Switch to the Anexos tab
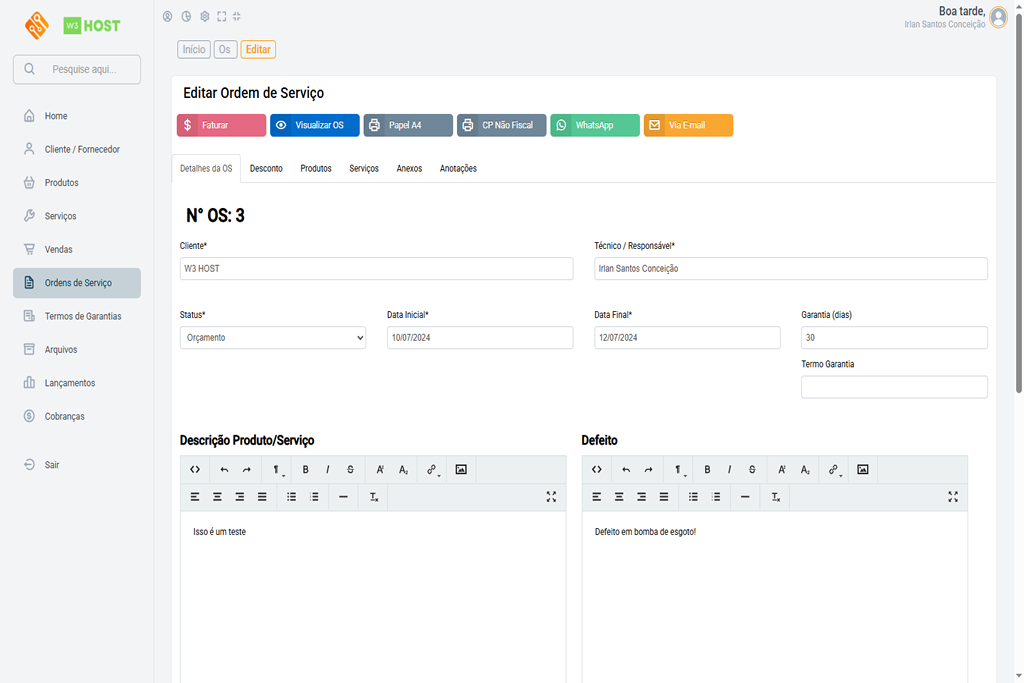 point(409,168)
